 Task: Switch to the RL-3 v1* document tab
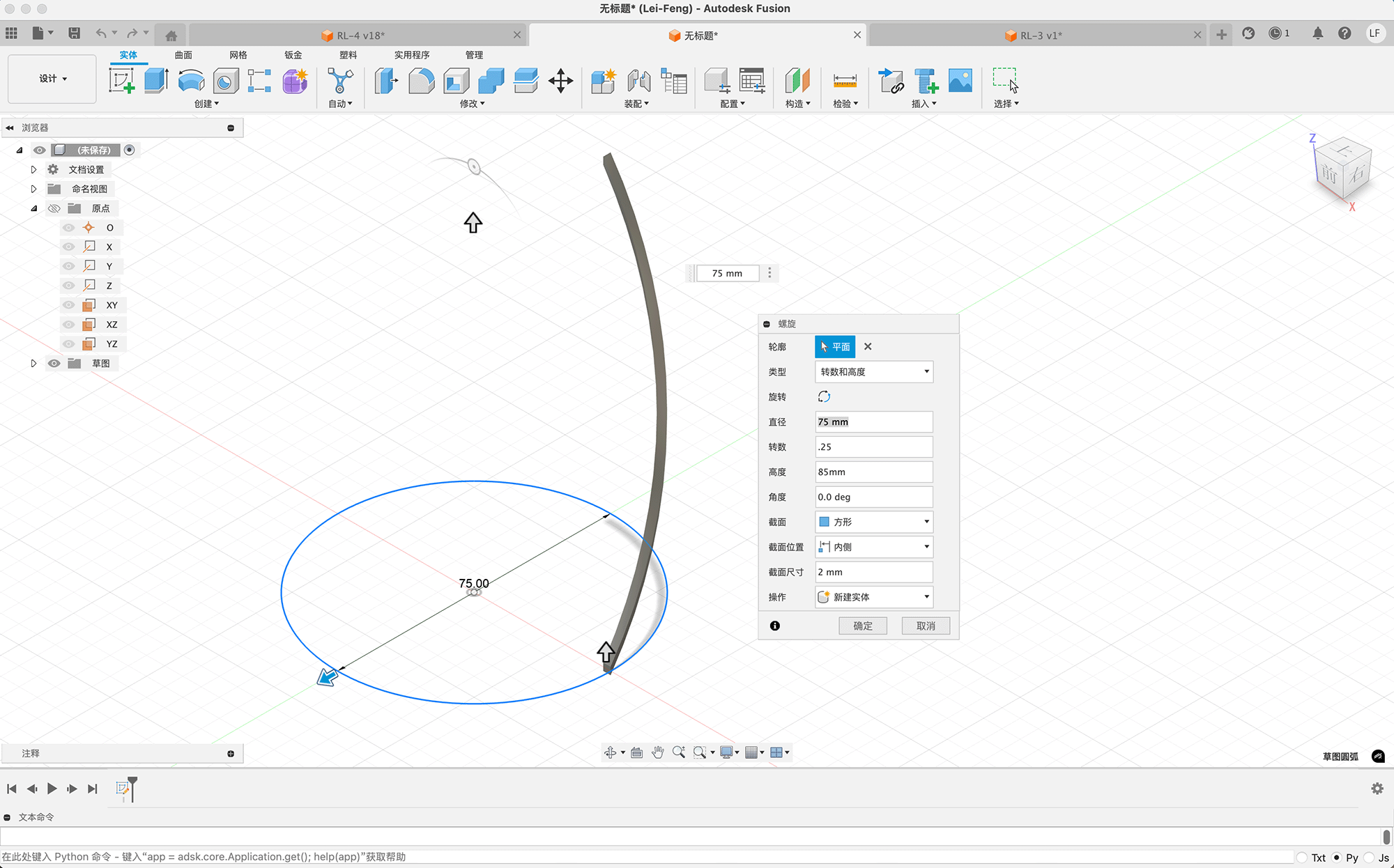coord(1036,35)
